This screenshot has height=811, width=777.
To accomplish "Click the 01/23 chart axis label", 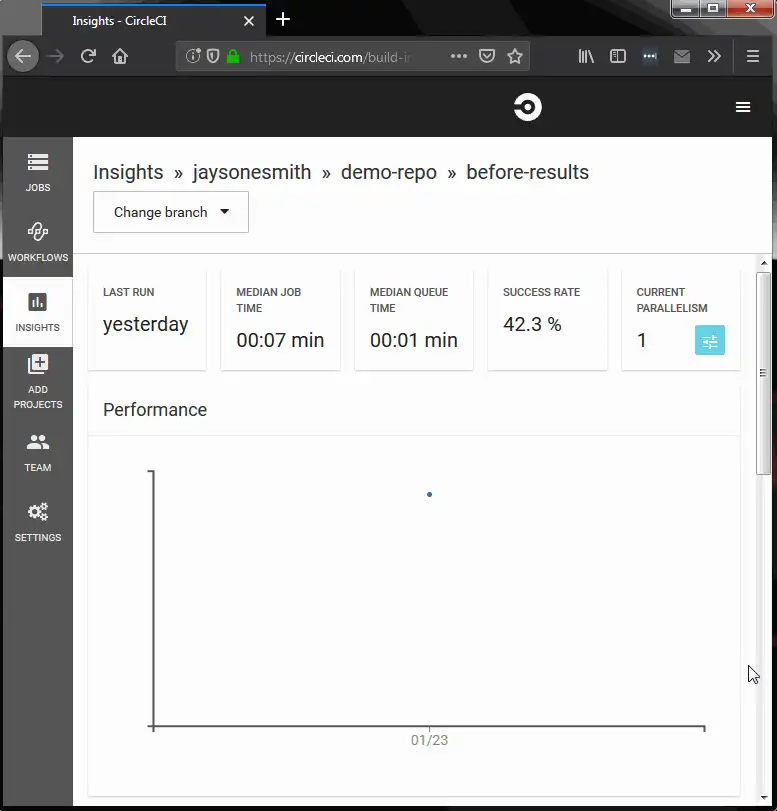I will coord(429,740).
